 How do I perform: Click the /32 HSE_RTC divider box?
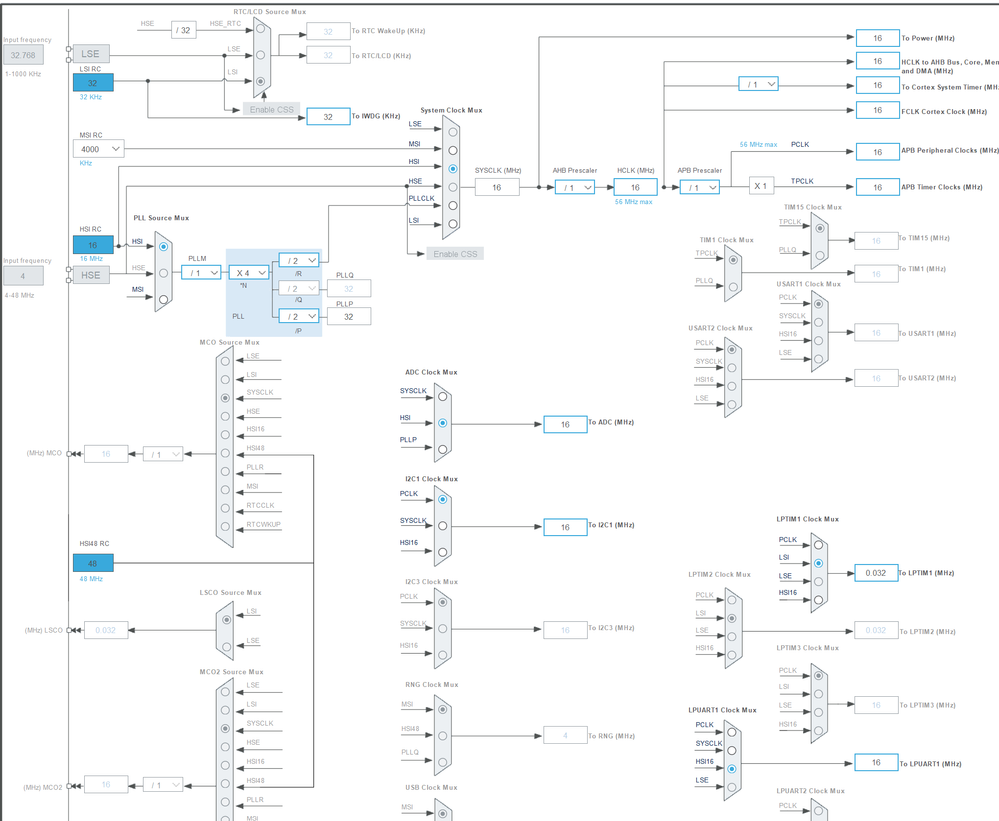click(183, 30)
